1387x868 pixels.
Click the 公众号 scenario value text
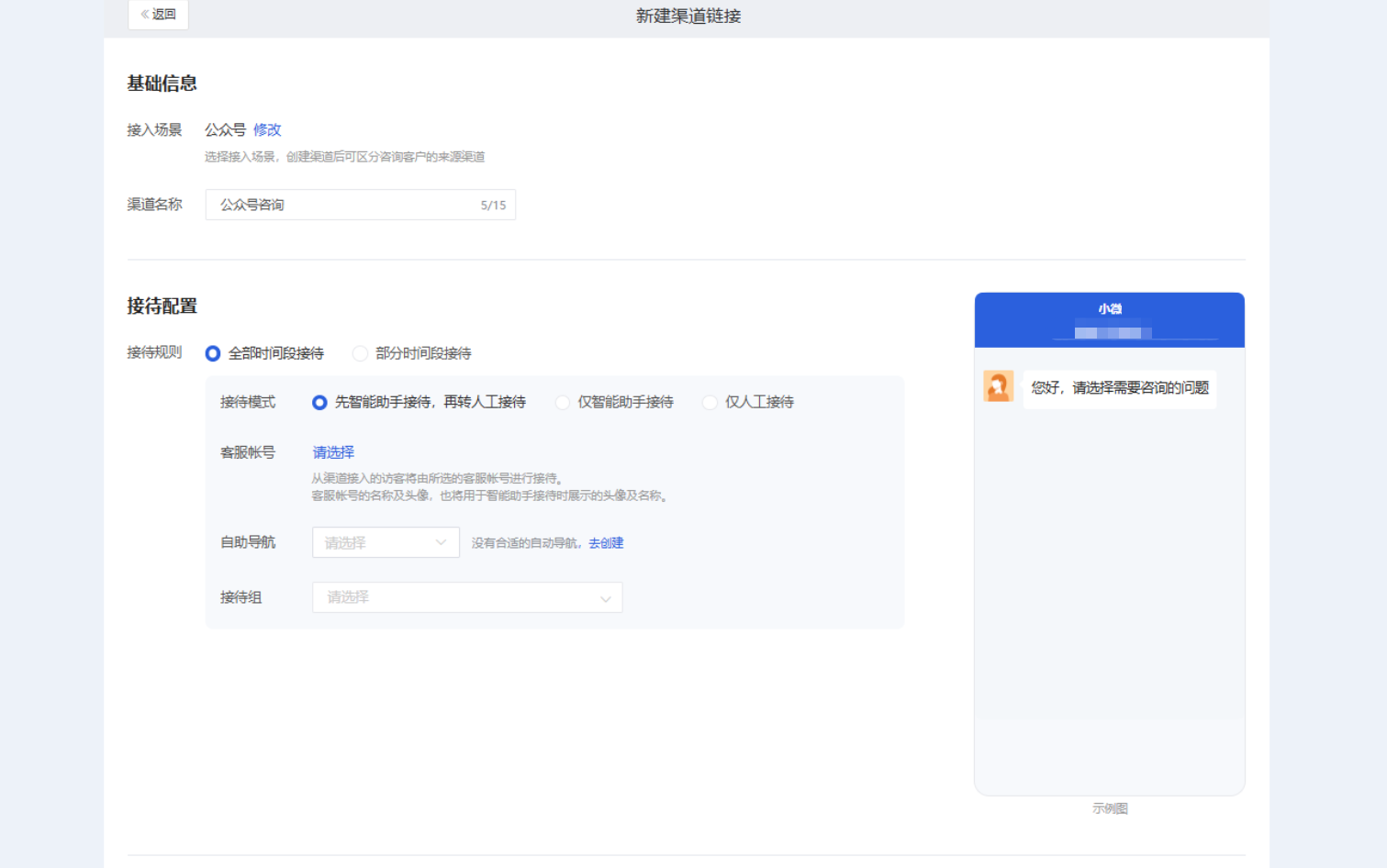click(x=225, y=130)
